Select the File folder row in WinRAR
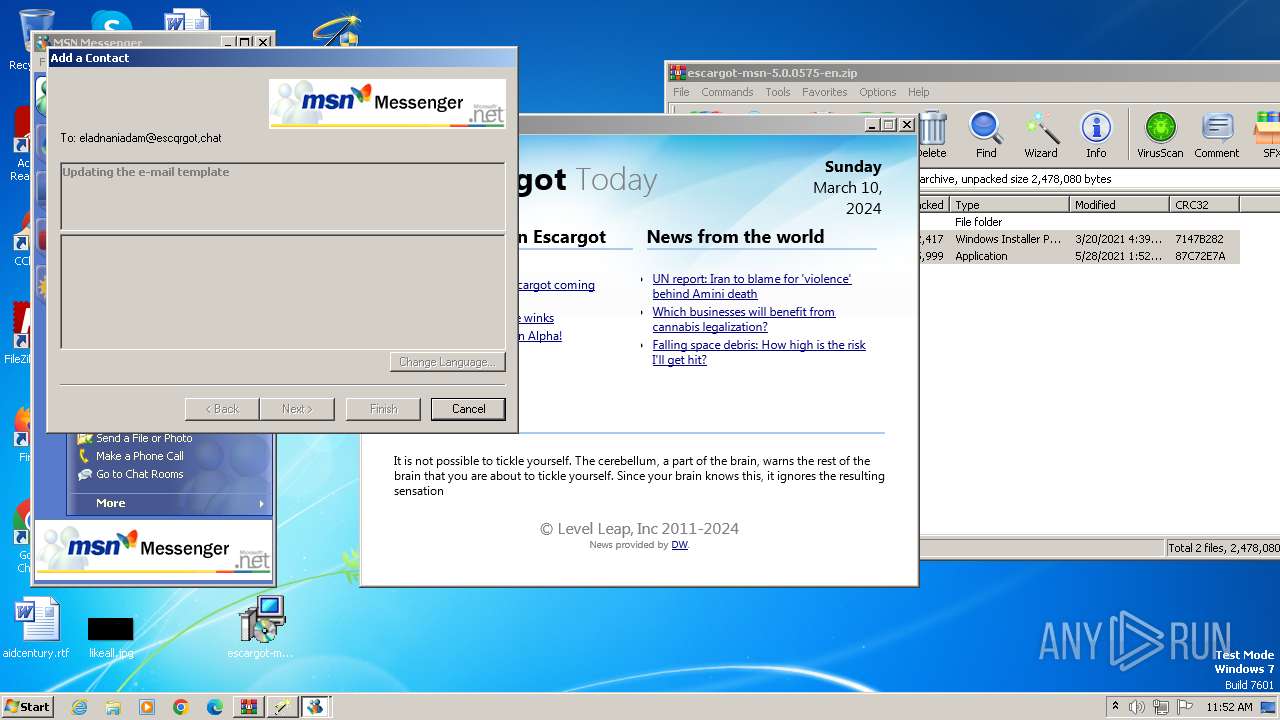 (1080, 222)
